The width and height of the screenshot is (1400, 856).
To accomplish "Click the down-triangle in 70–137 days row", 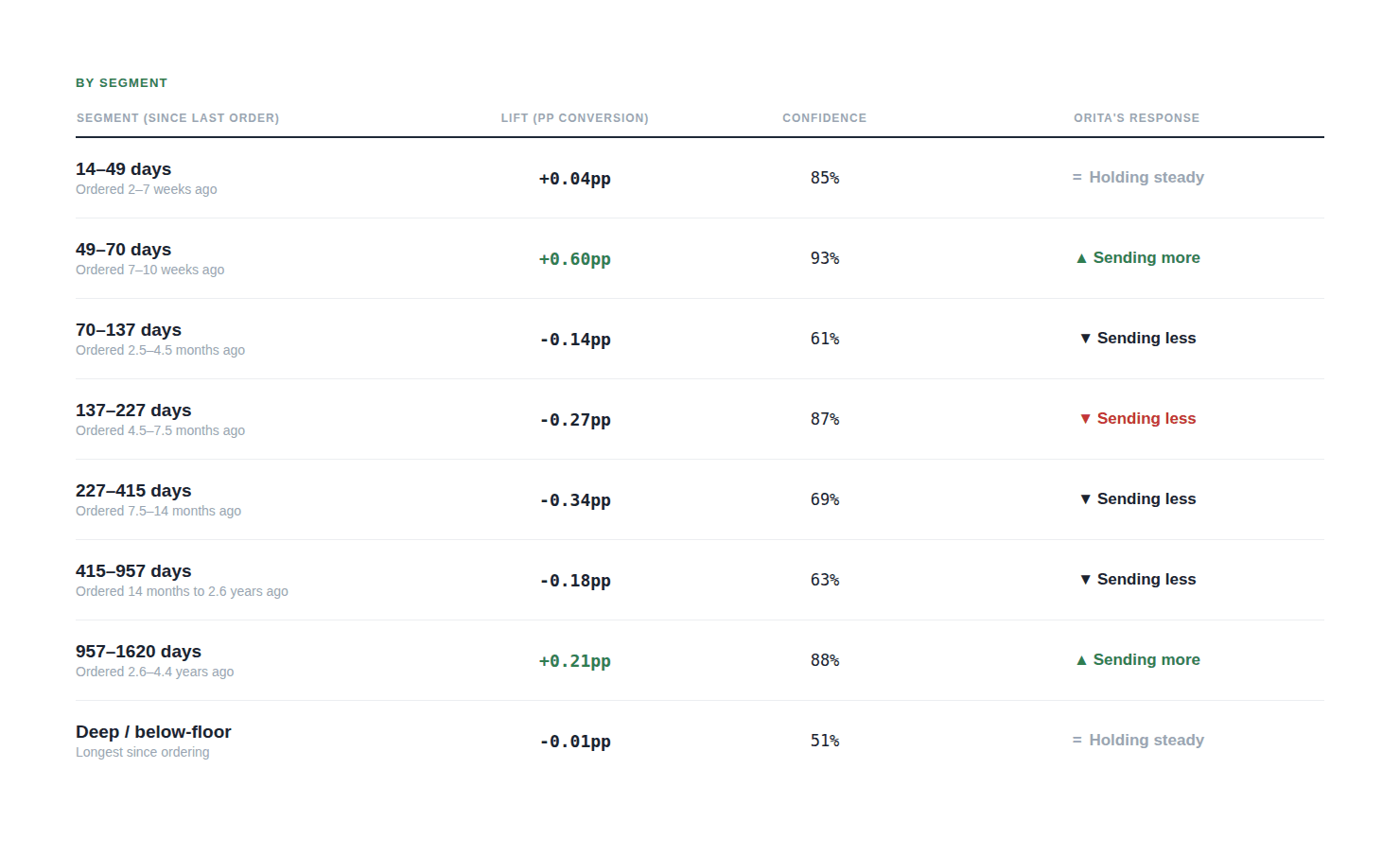I will point(1085,339).
